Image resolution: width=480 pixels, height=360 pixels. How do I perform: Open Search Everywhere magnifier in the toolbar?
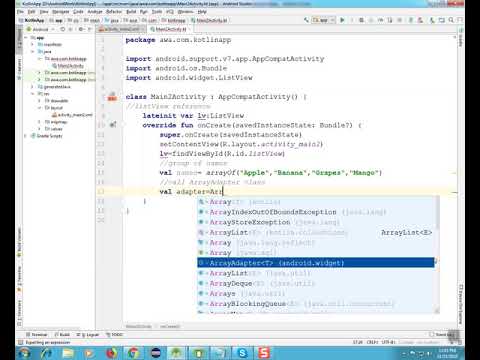[x=451, y=20]
